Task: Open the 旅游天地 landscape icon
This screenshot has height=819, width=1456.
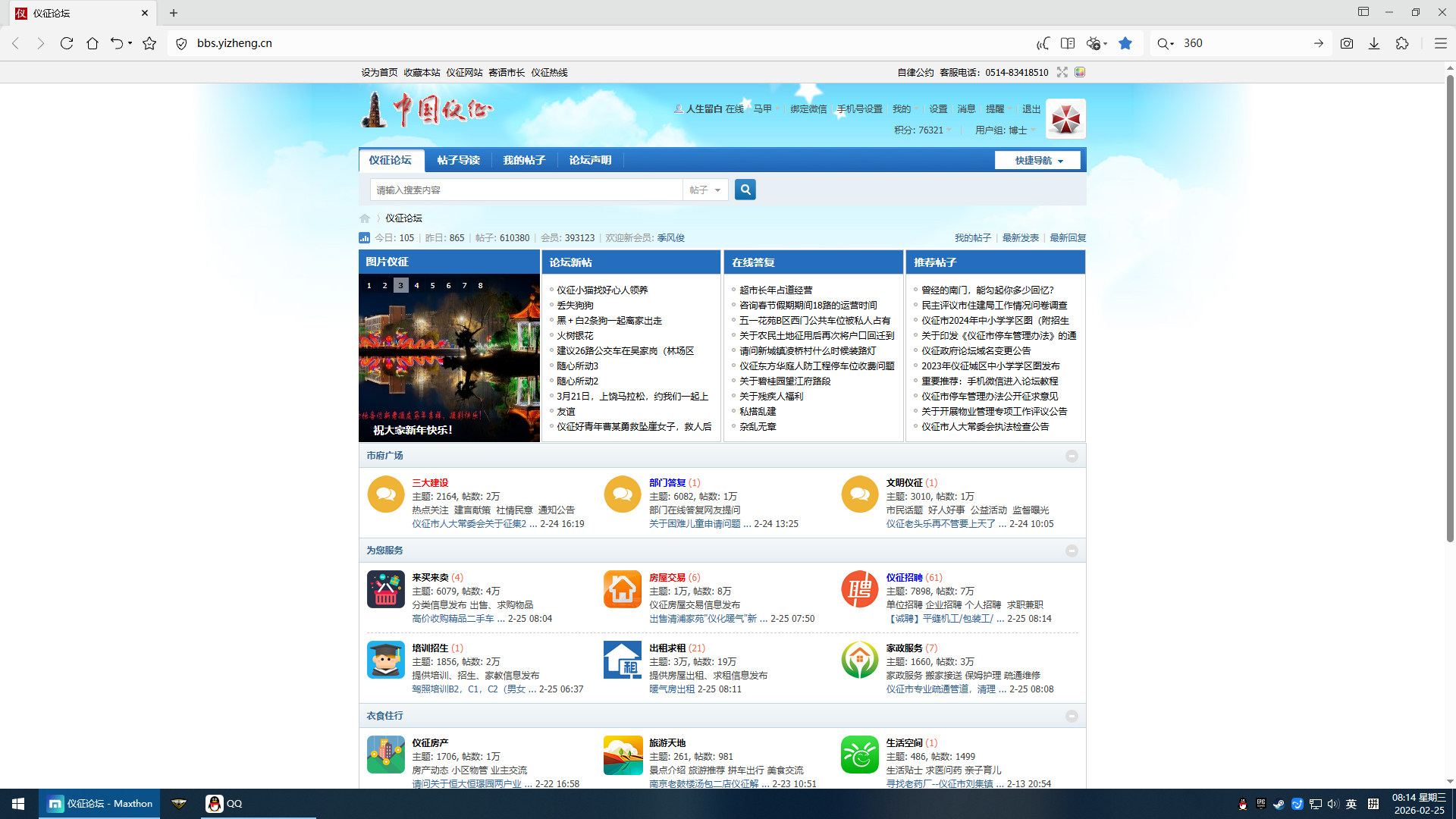Action: (x=623, y=755)
